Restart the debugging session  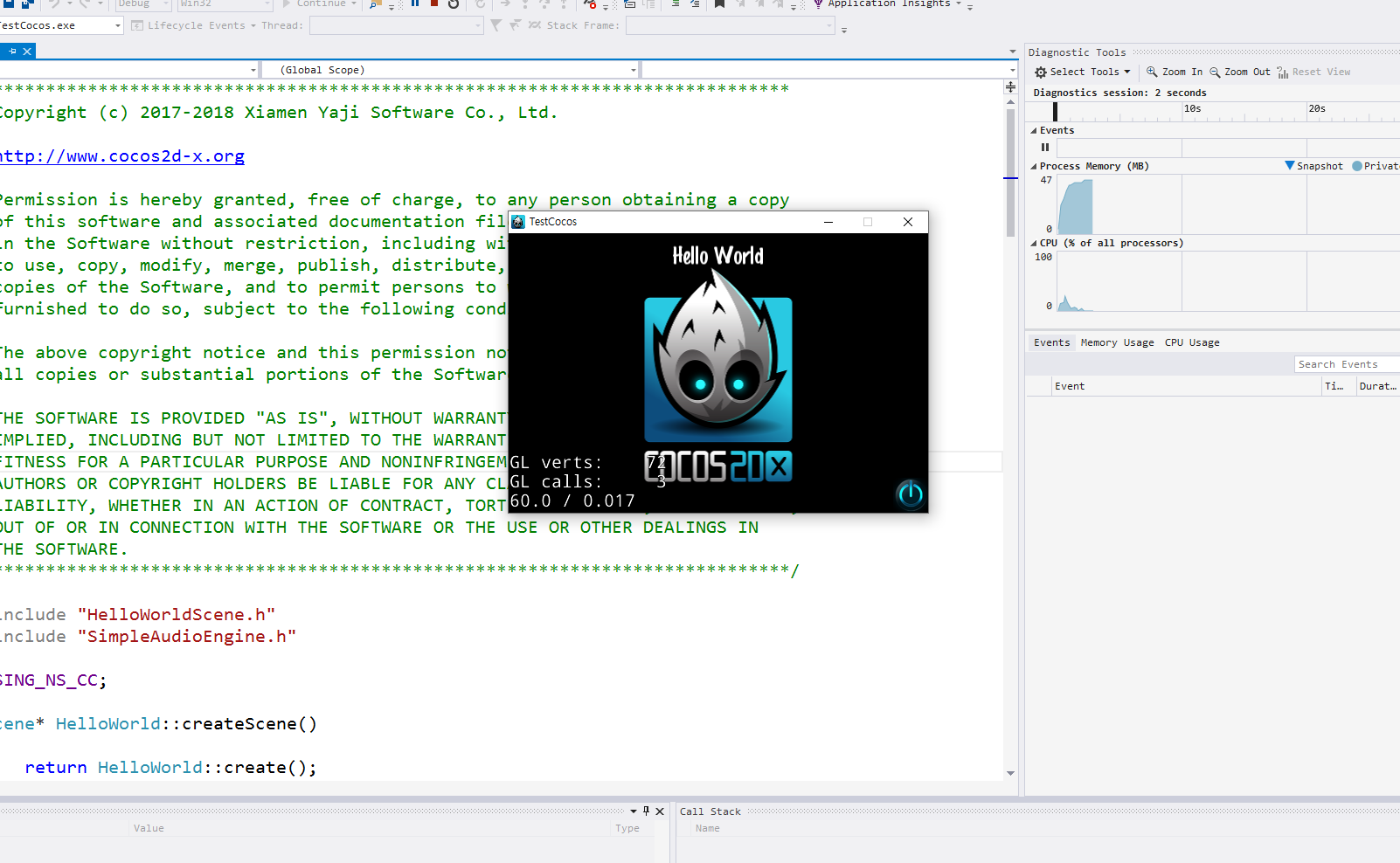click(x=454, y=3)
